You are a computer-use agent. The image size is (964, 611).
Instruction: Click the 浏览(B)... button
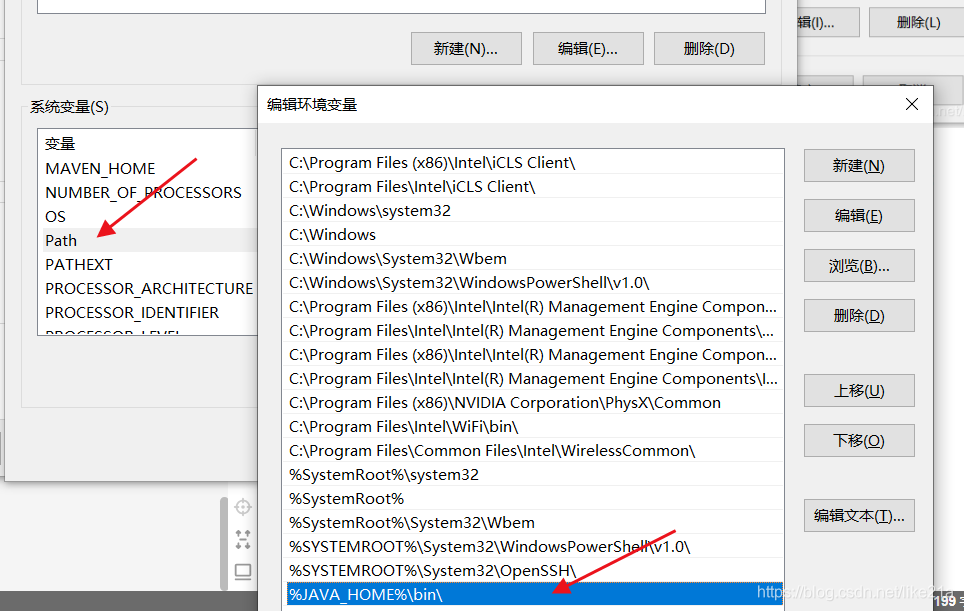(859, 266)
